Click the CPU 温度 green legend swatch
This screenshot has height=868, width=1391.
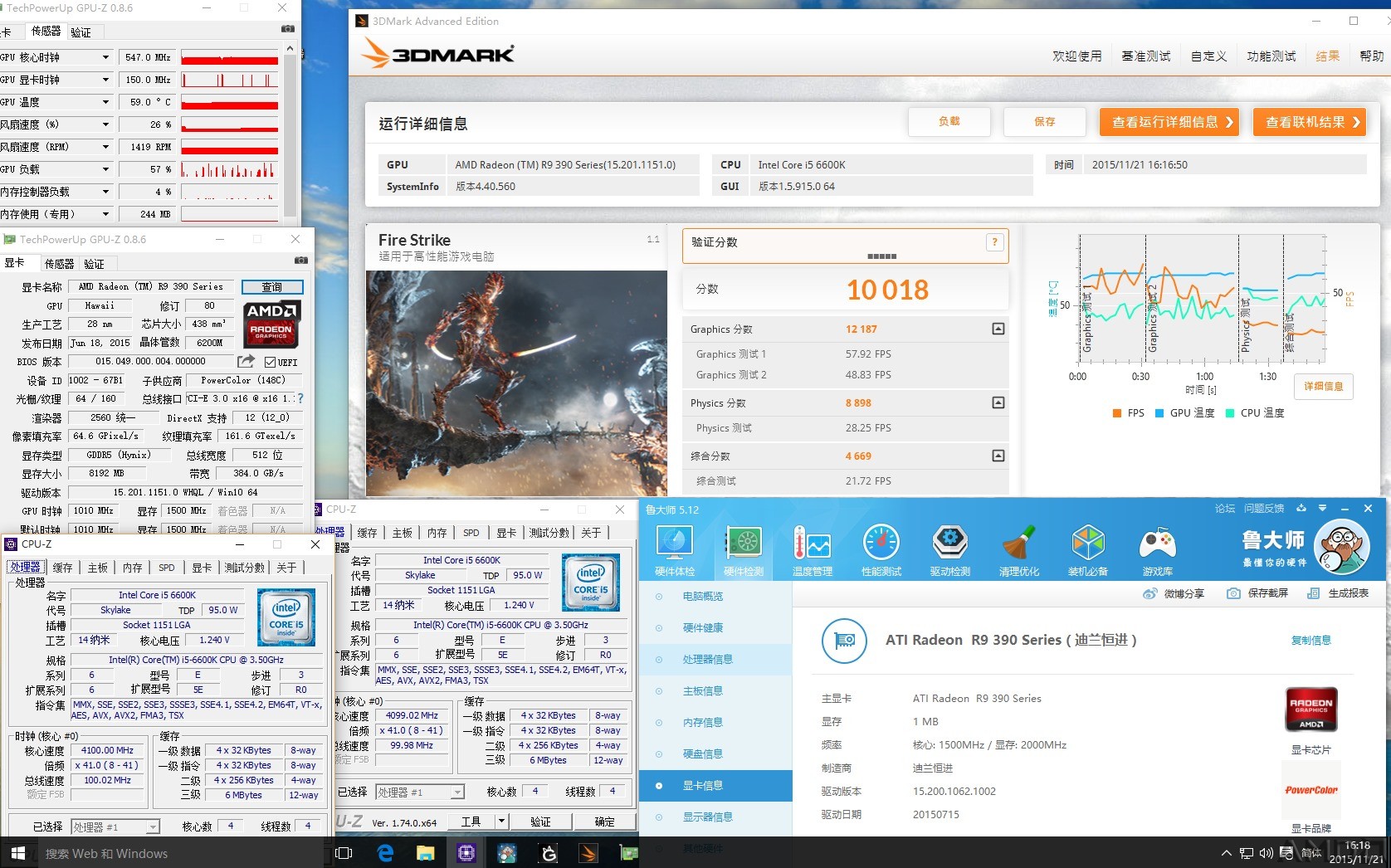coord(1230,413)
